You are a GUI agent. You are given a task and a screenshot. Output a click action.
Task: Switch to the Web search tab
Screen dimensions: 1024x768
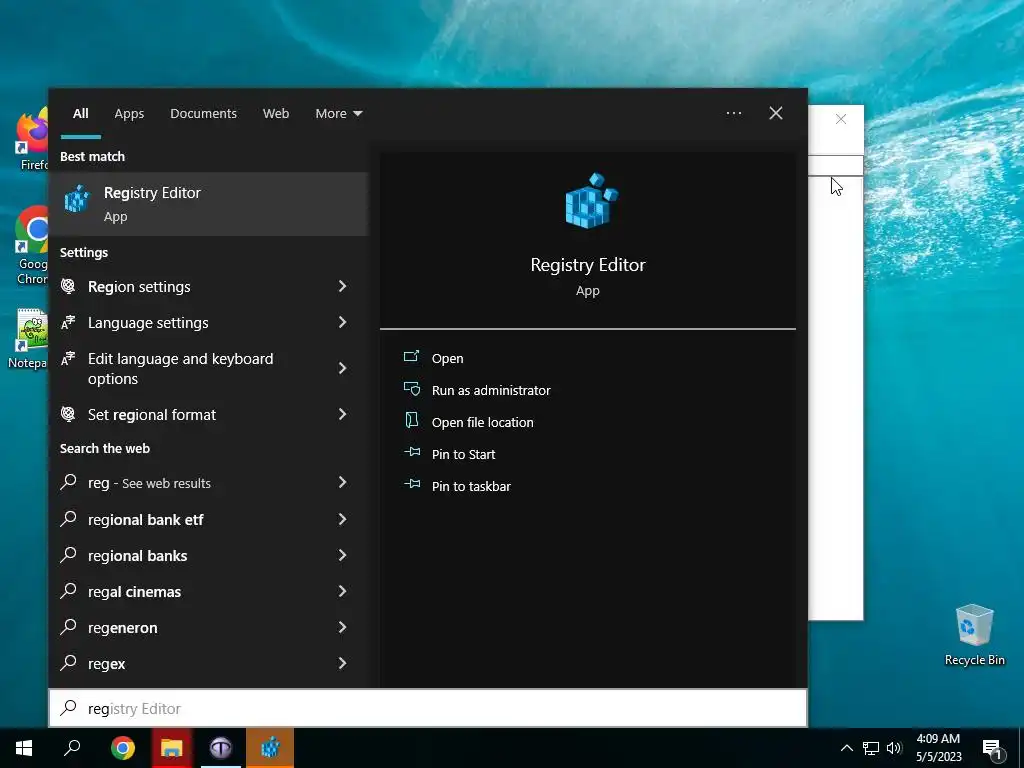pyautogui.click(x=276, y=114)
